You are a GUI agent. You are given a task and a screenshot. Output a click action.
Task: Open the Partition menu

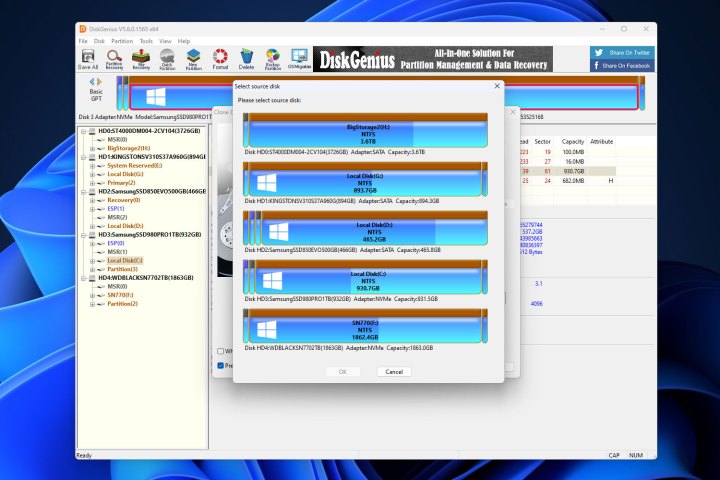[122, 41]
